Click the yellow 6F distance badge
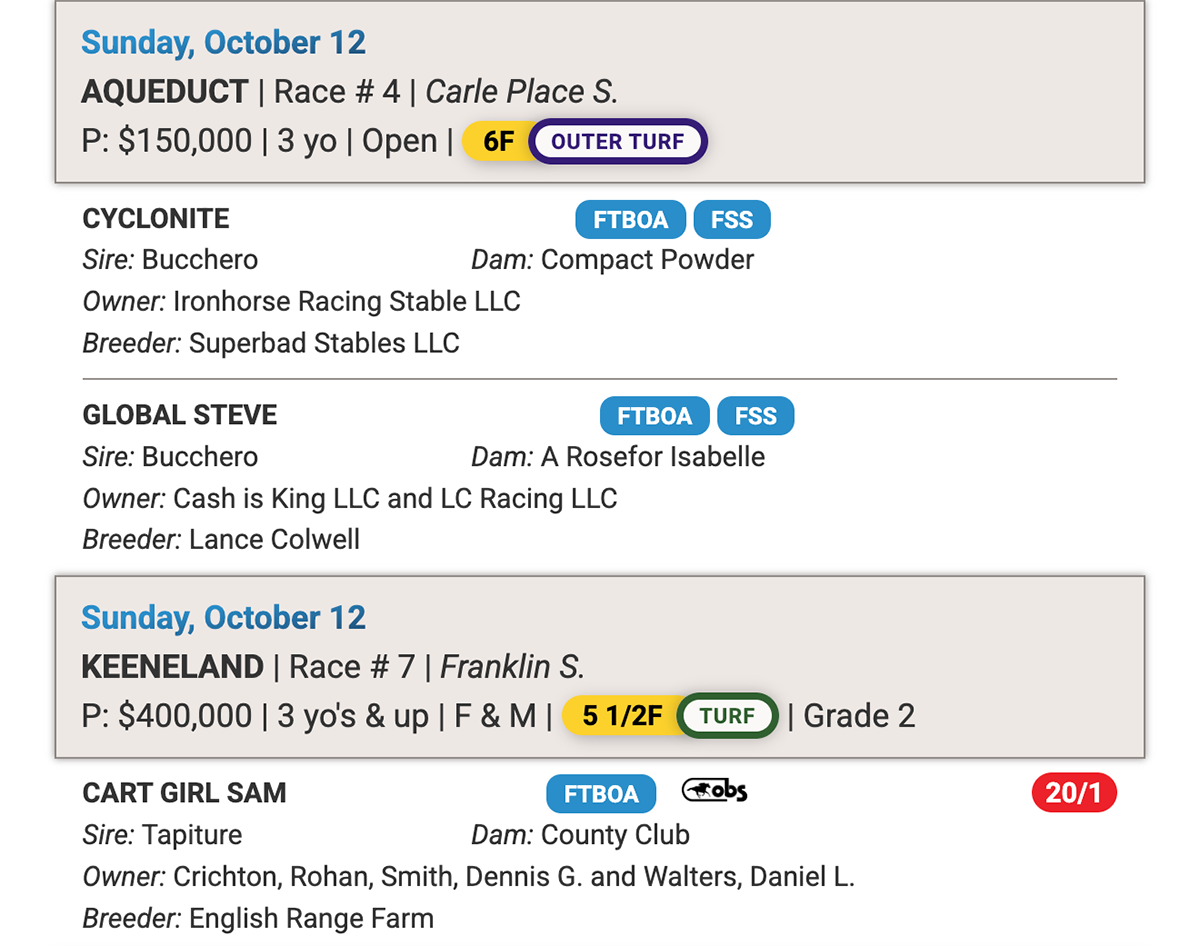The image size is (1200, 946). point(498,141)
